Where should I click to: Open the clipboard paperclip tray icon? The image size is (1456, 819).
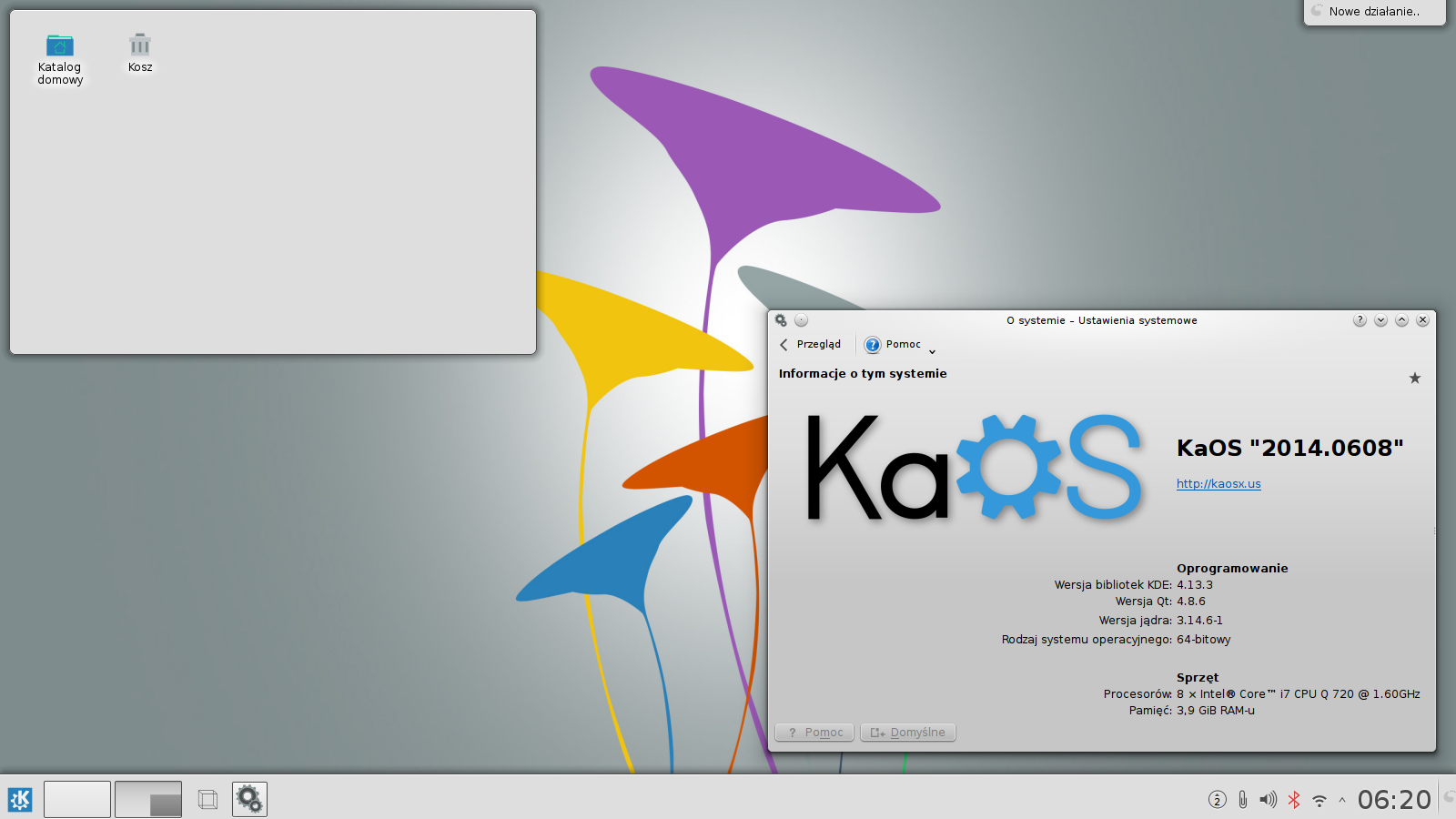pyautogui.click(x=1242, y=800)
